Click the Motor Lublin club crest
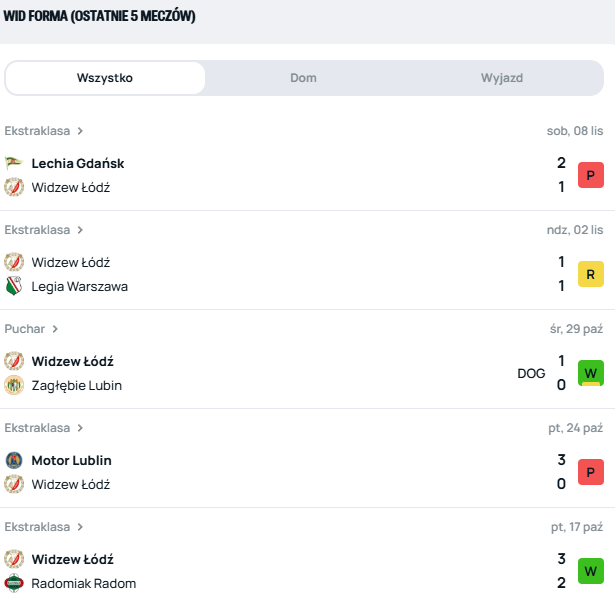Screen dimensions: 615x603 point(14,461)
